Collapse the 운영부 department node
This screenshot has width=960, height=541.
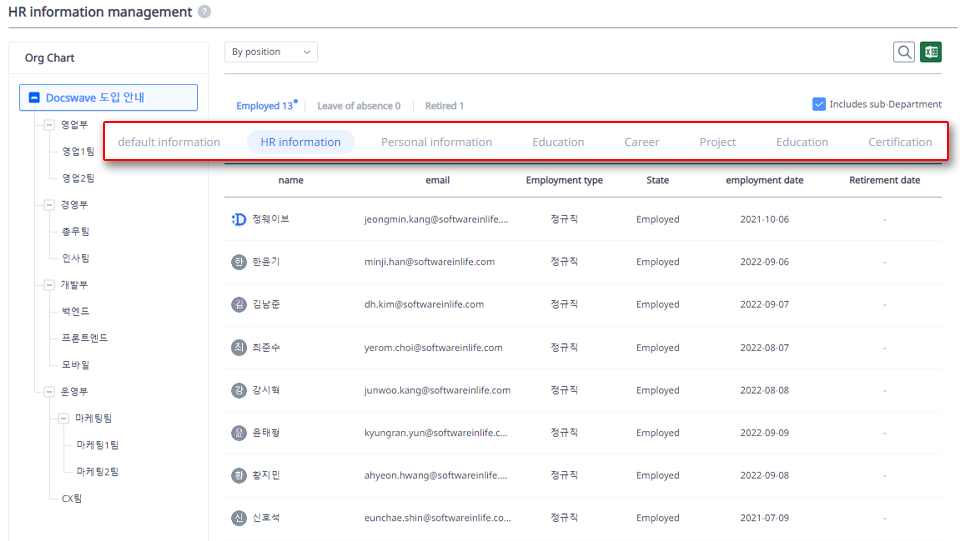point(49,391)
